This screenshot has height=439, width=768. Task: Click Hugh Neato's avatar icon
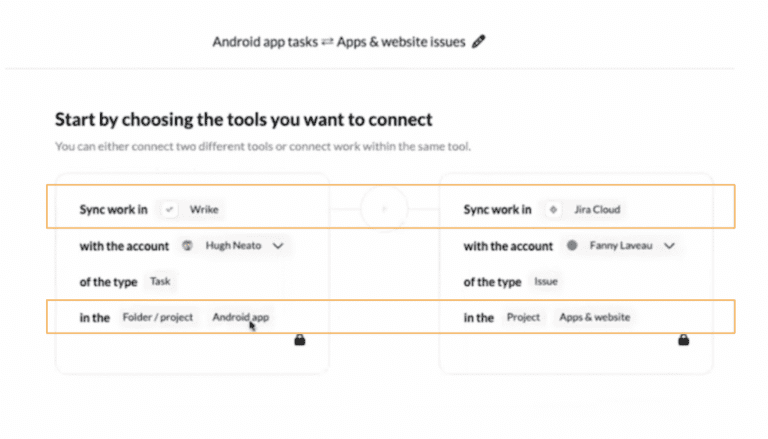(x=188, y=245)
